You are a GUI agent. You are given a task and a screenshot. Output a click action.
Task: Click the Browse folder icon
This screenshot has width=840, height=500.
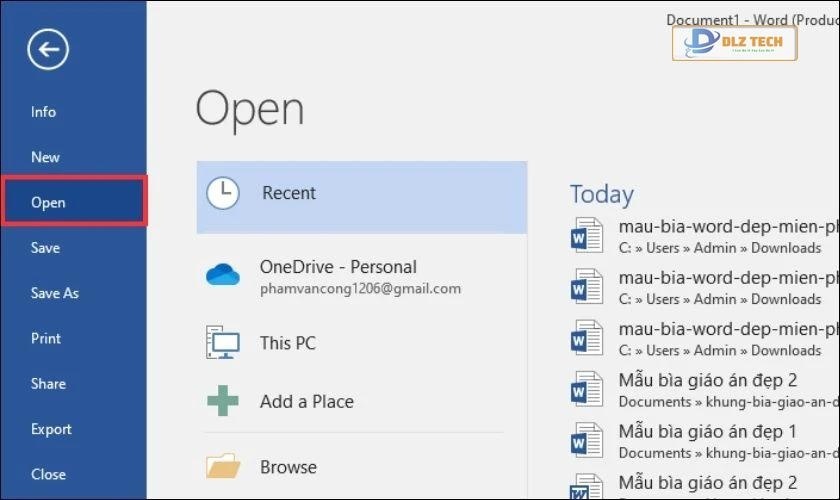click(x=223, y=466)
